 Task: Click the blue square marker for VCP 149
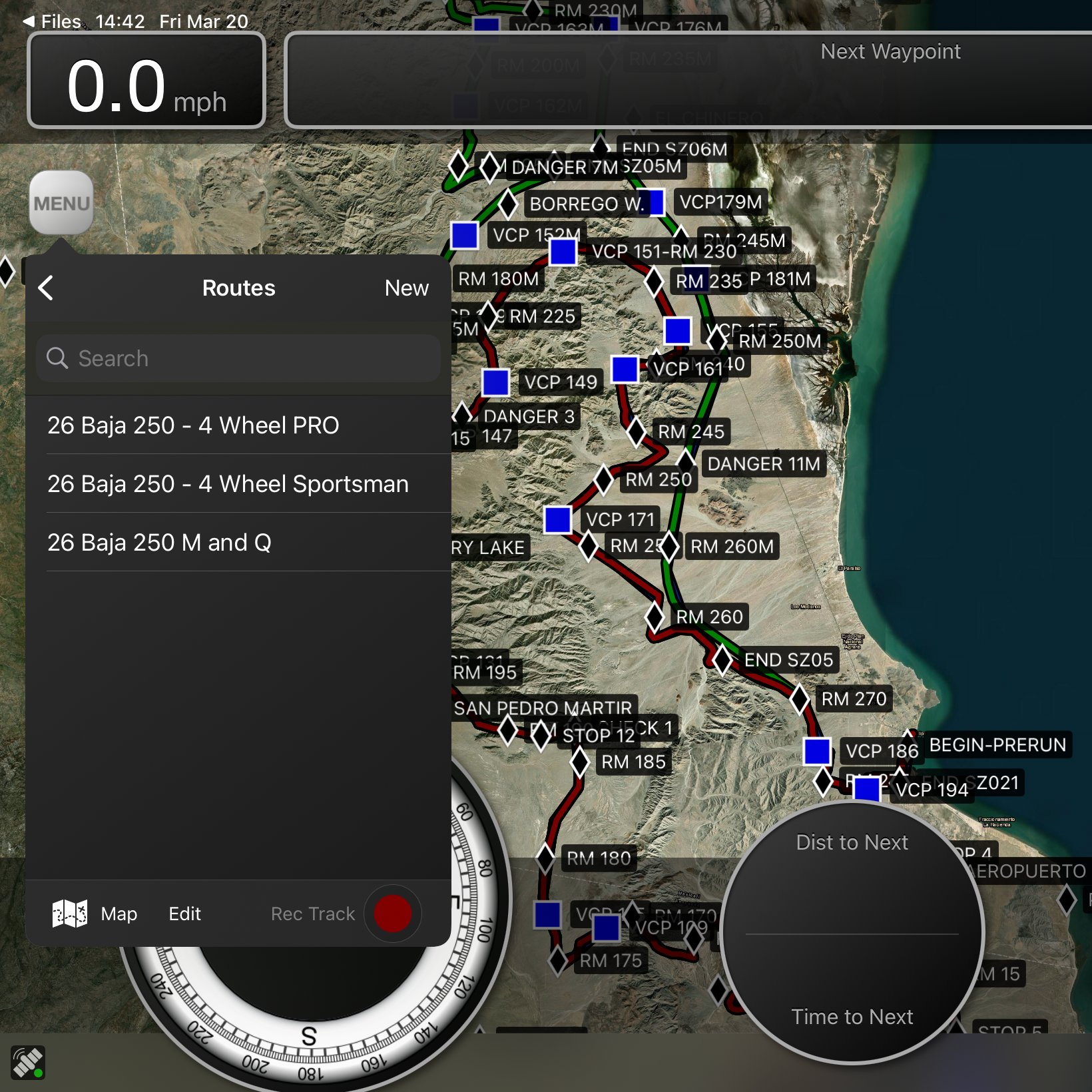click(495, 382)
